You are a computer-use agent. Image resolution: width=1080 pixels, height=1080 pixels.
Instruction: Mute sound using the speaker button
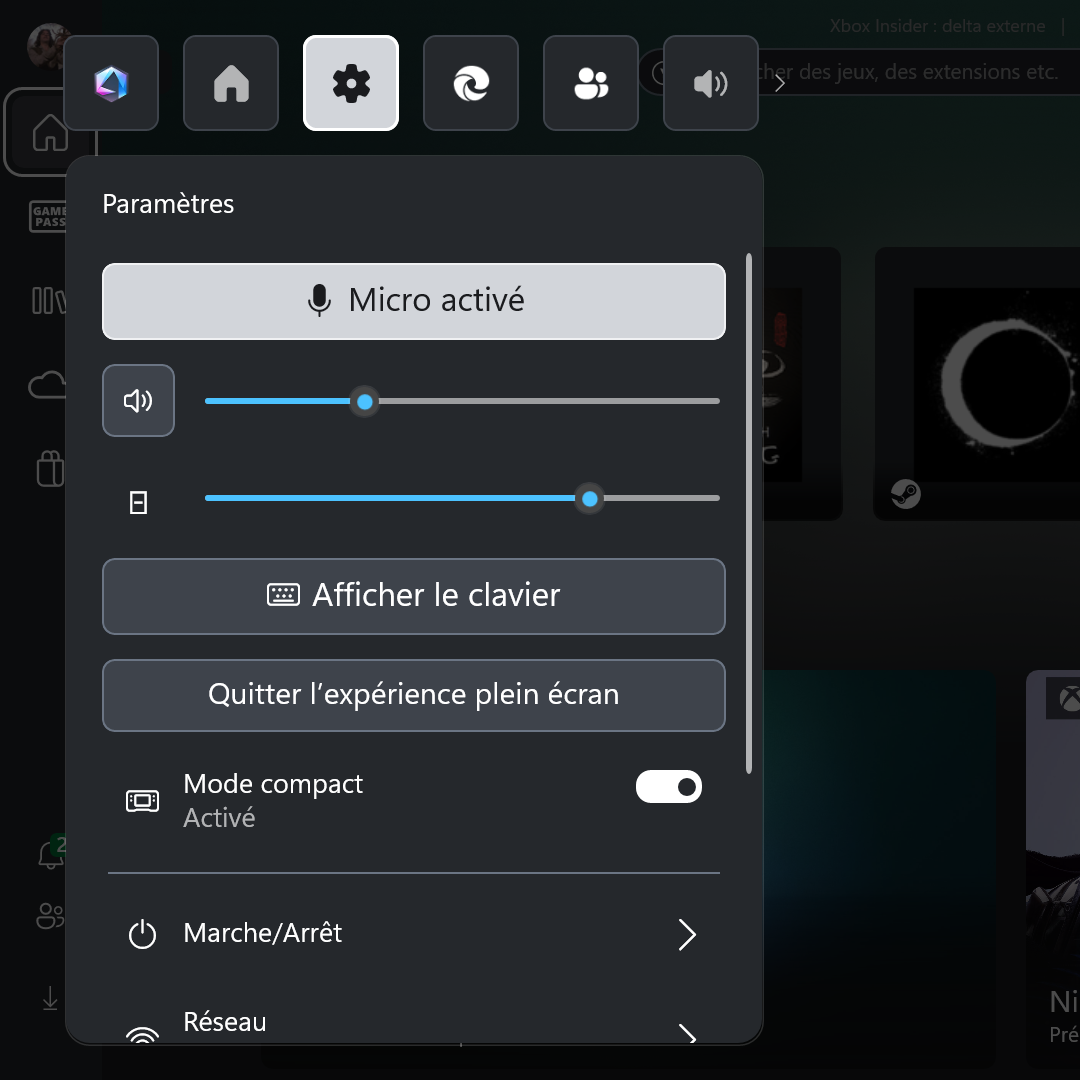pos(138,401)
